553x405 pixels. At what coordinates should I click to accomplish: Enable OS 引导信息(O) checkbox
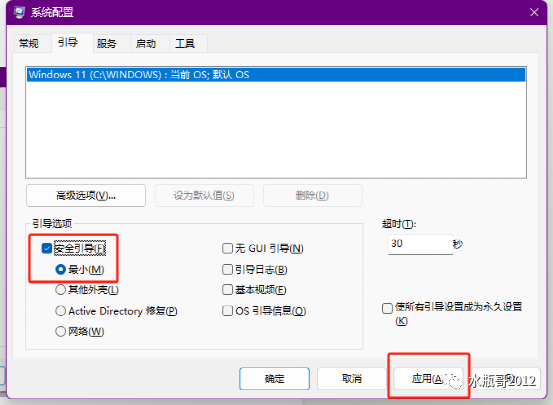point(227,311)
